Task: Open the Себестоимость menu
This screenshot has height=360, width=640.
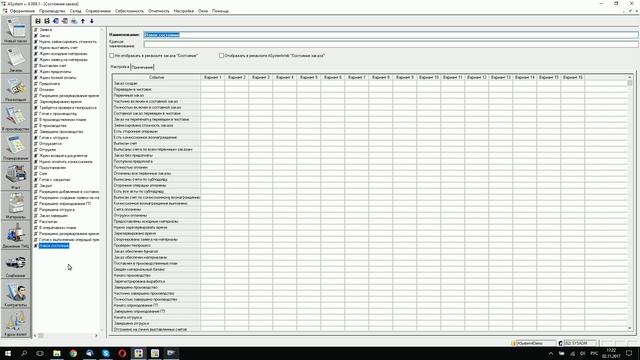Action: click(x=129, y=11)
